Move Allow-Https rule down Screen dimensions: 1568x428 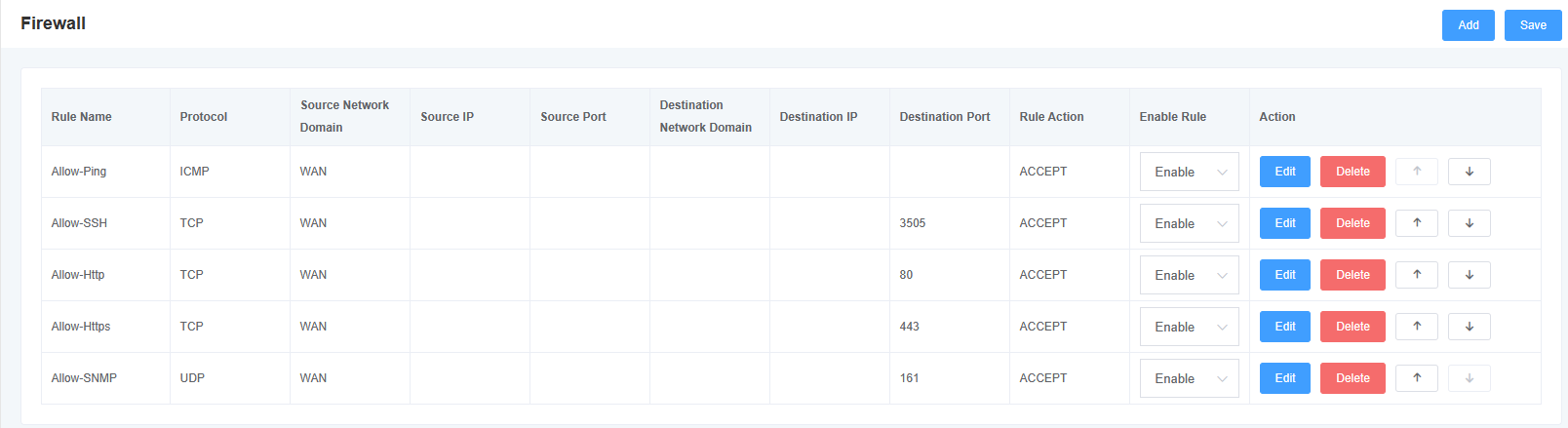click(1470, 327)
